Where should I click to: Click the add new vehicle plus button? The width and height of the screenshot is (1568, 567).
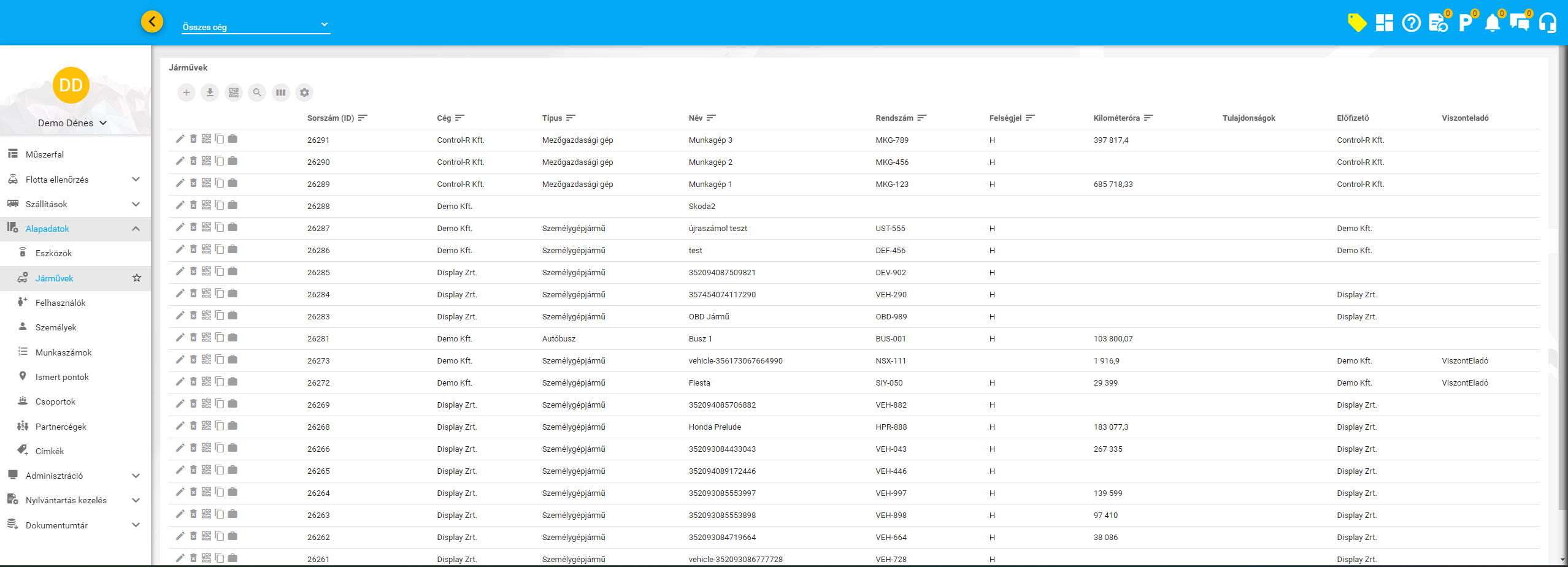(x=186, y=93)
